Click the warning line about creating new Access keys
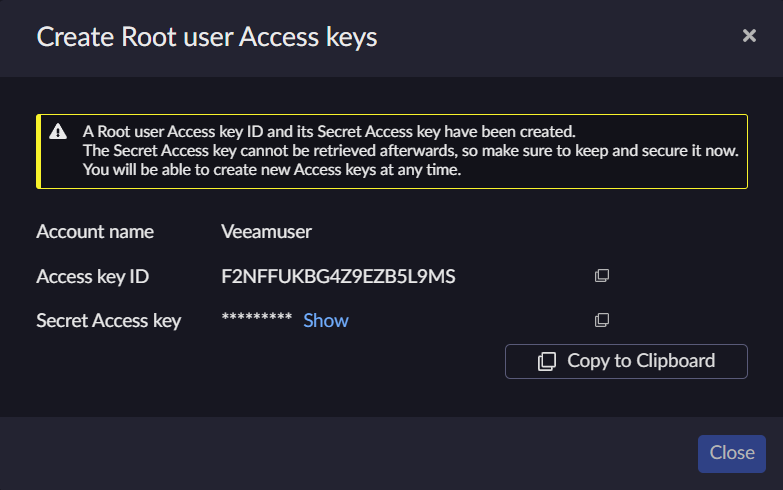 point(272,170)
